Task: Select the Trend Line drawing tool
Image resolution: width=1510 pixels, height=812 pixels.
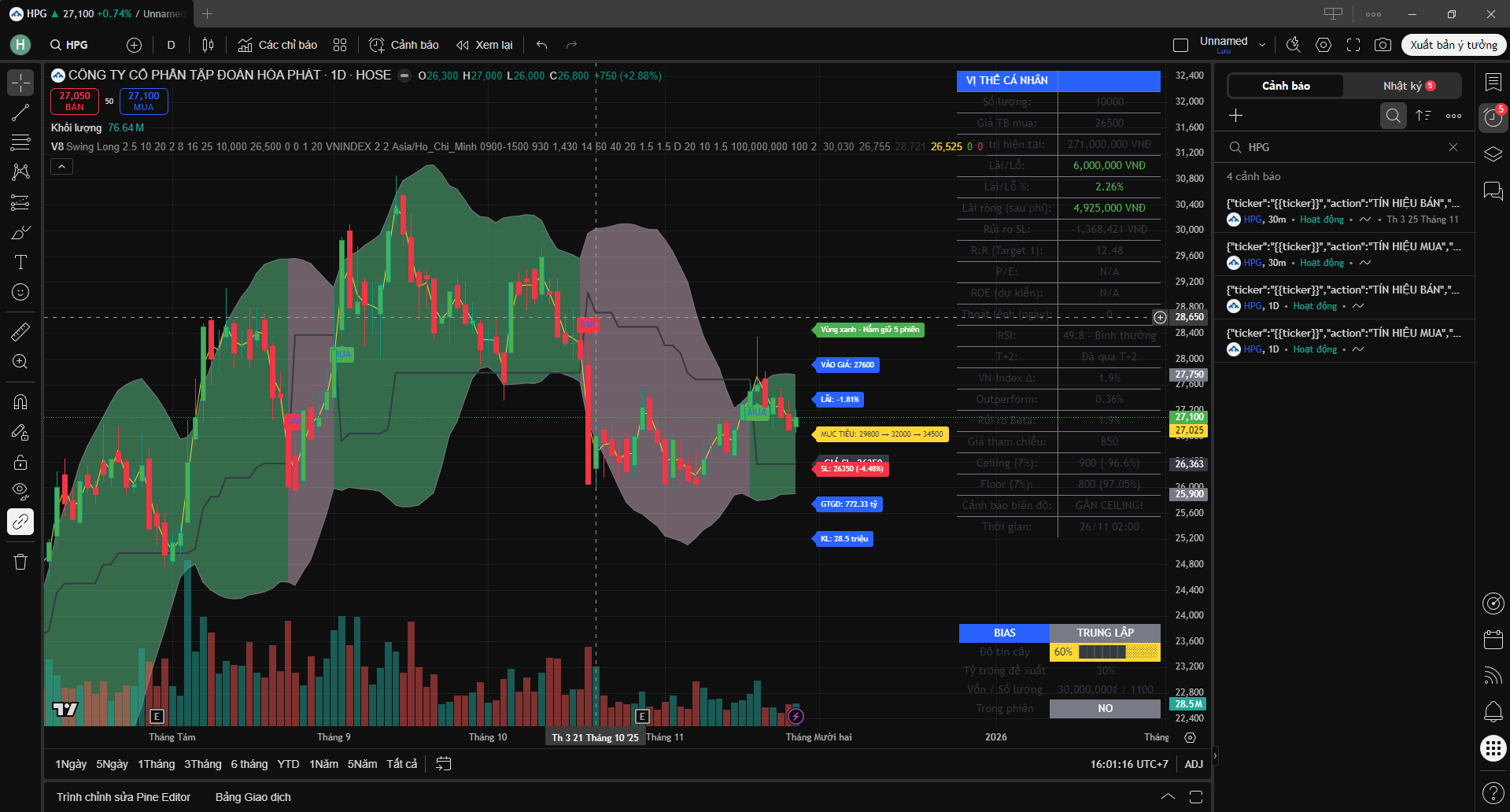Action: coord(20,113)
